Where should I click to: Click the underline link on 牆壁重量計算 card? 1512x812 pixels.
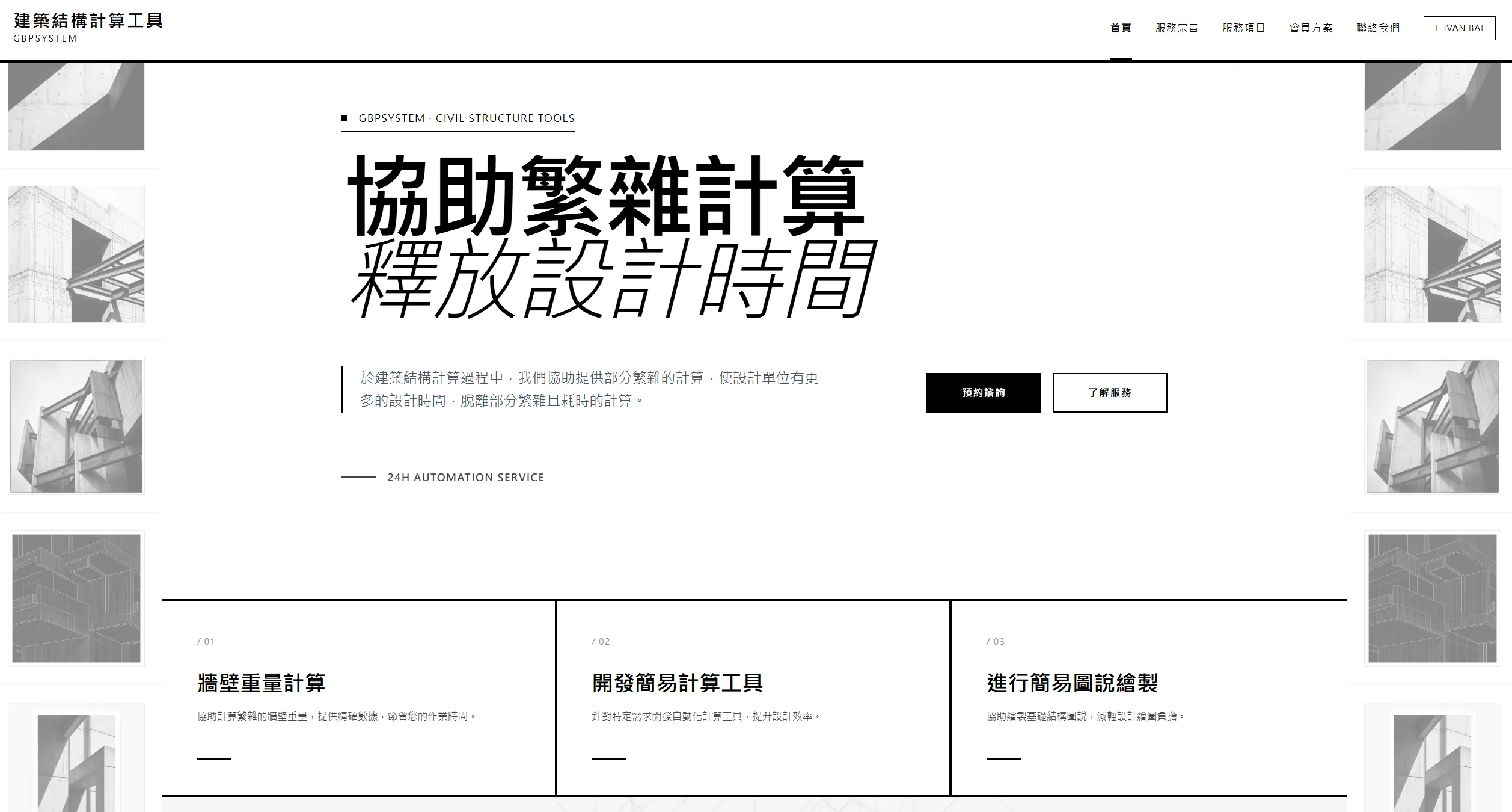click(x=213, y=760)
